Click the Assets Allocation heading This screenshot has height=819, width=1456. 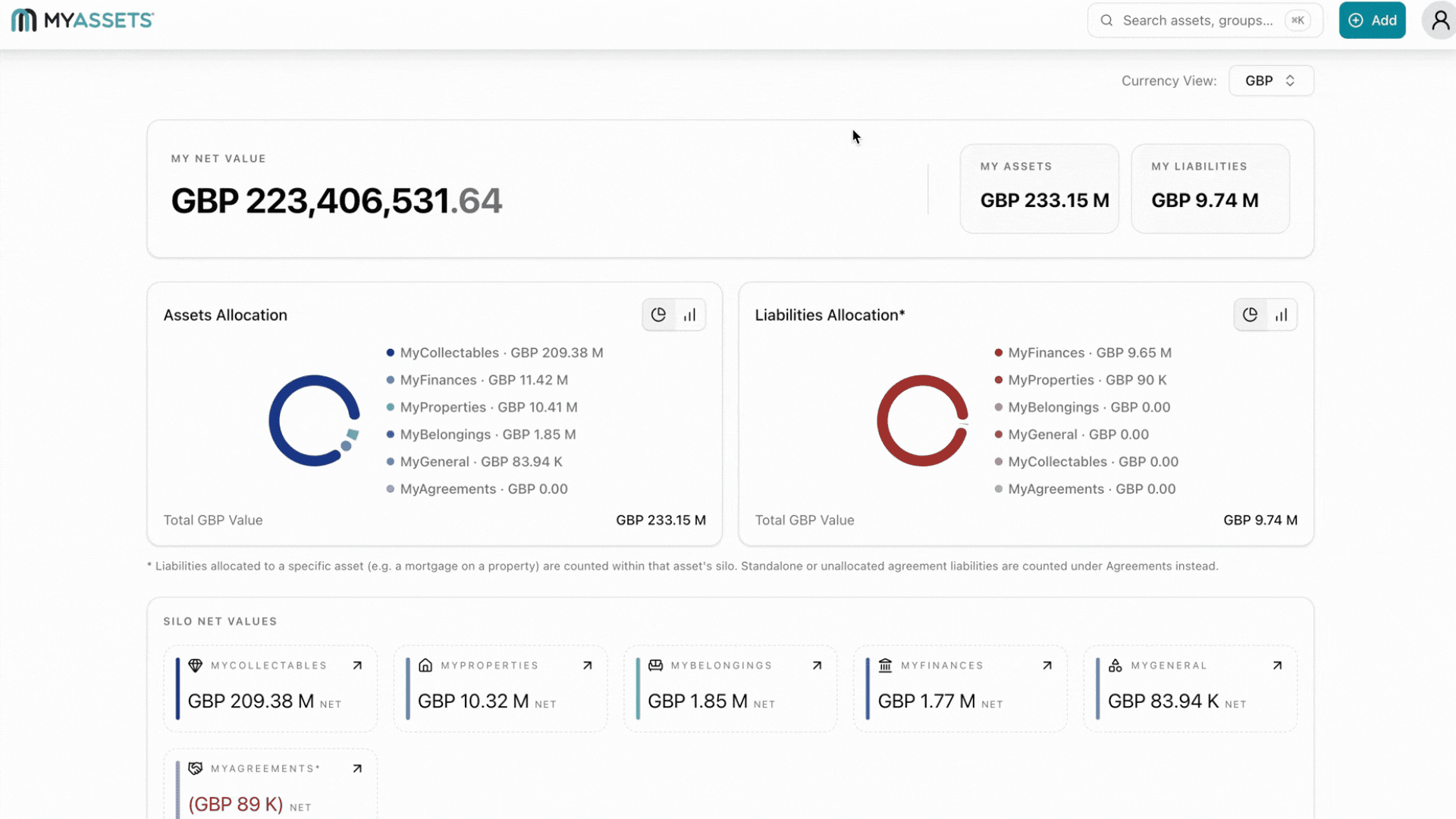point(225,315)
